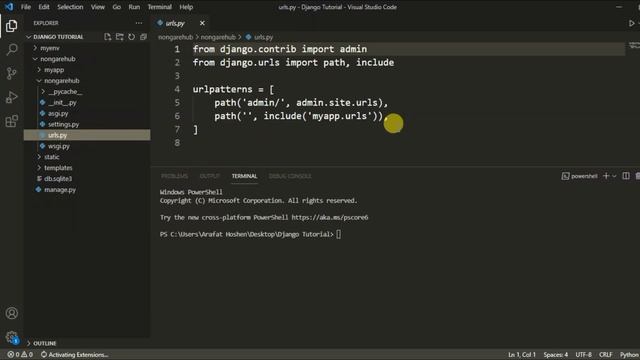Run the Python file
This screenshot has width=640, height=360.
(631, 23)
